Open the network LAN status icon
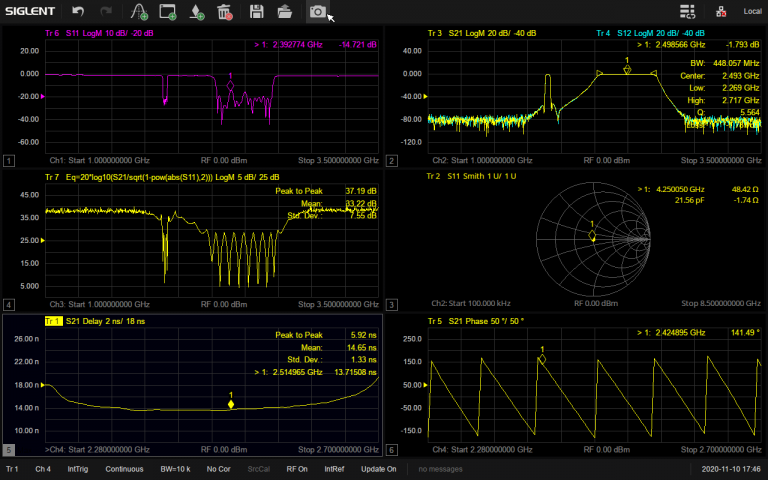Screen dimensions: 768x480 tap(721, 12)
